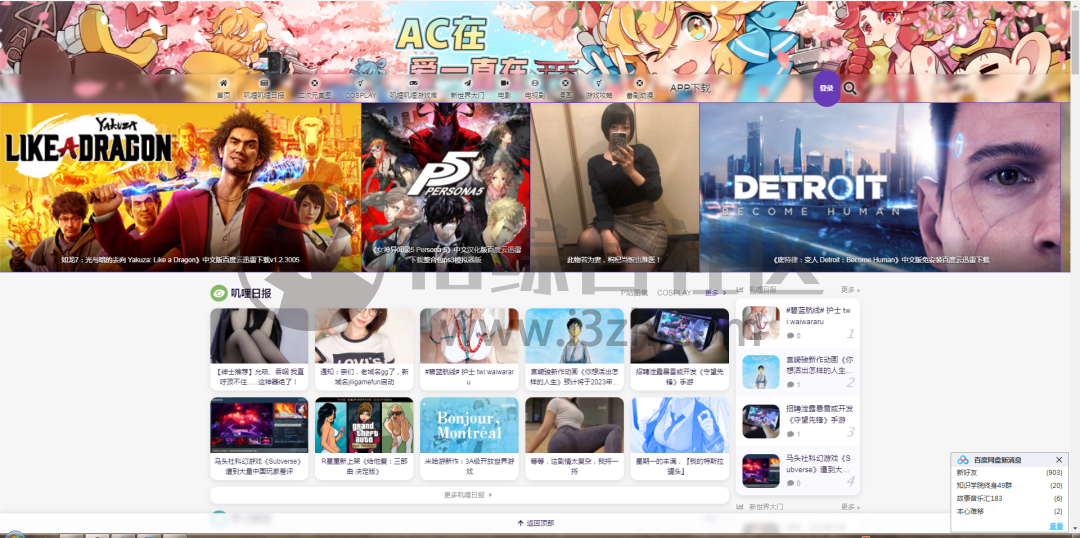Go to 首页 via the home icon
The width and height of the screenshot is (1080, 538).
(x=223, y=83)
